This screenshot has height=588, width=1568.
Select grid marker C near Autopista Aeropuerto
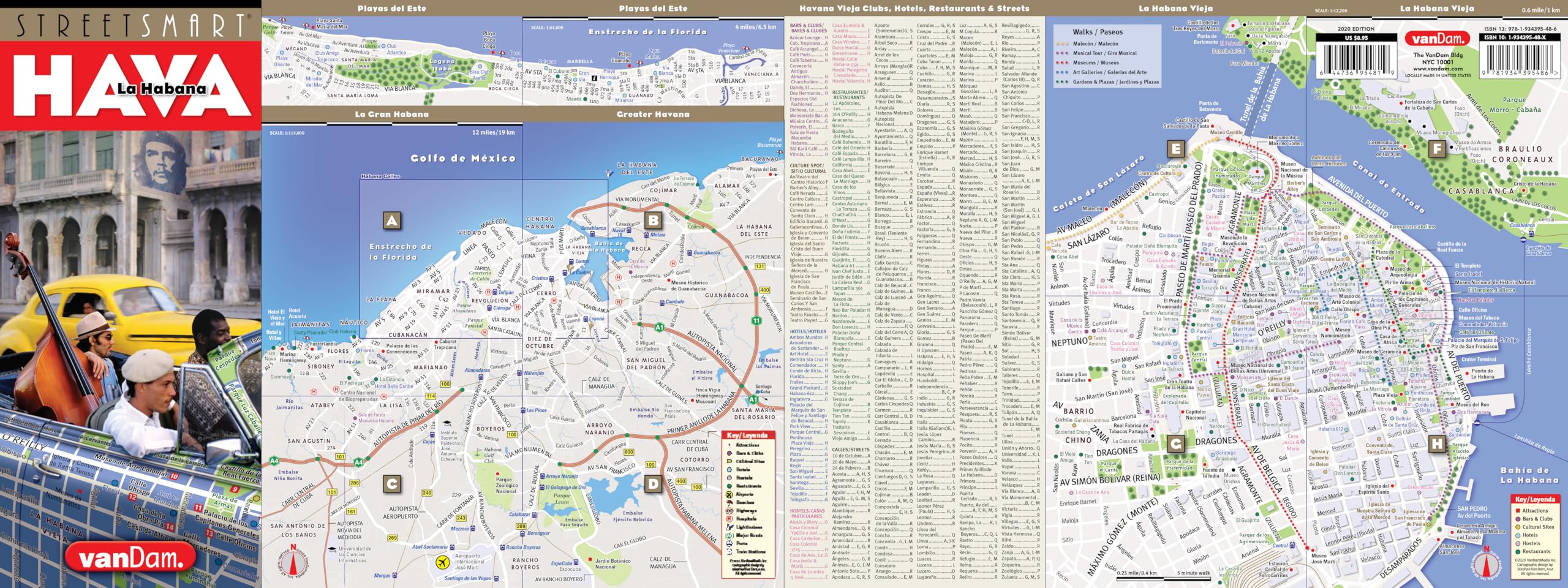(x=392, y=484)
